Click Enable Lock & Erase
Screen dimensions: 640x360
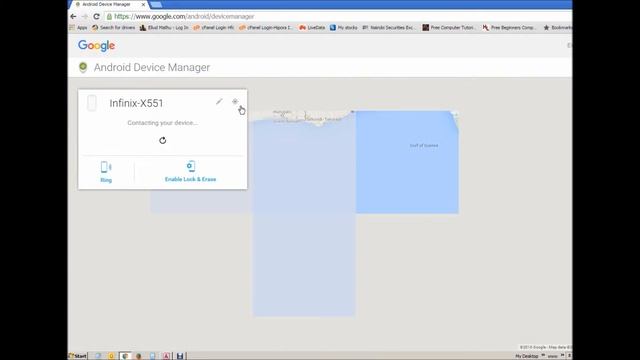click(191, 171)
